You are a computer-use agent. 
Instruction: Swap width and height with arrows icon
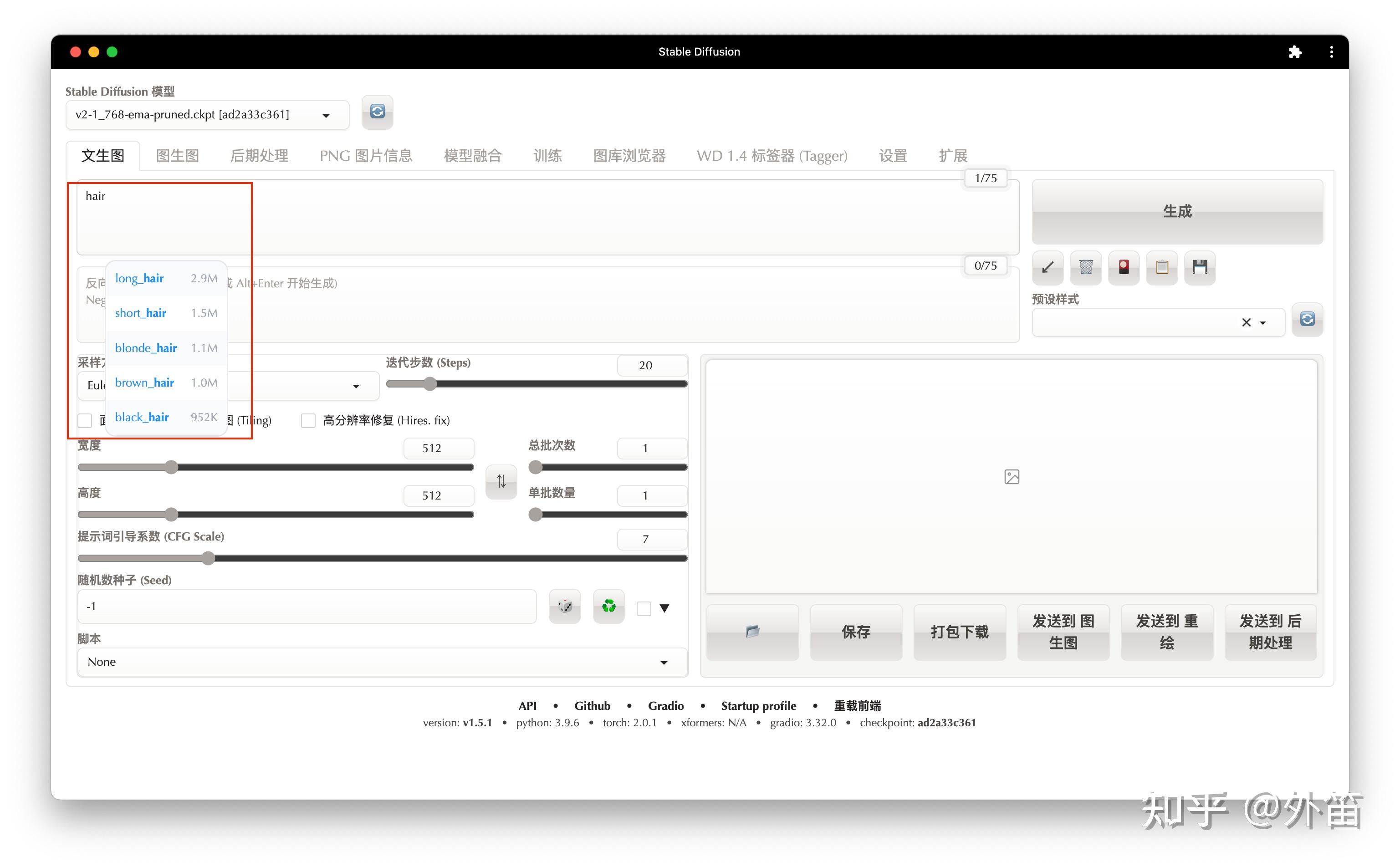[501, 481]
